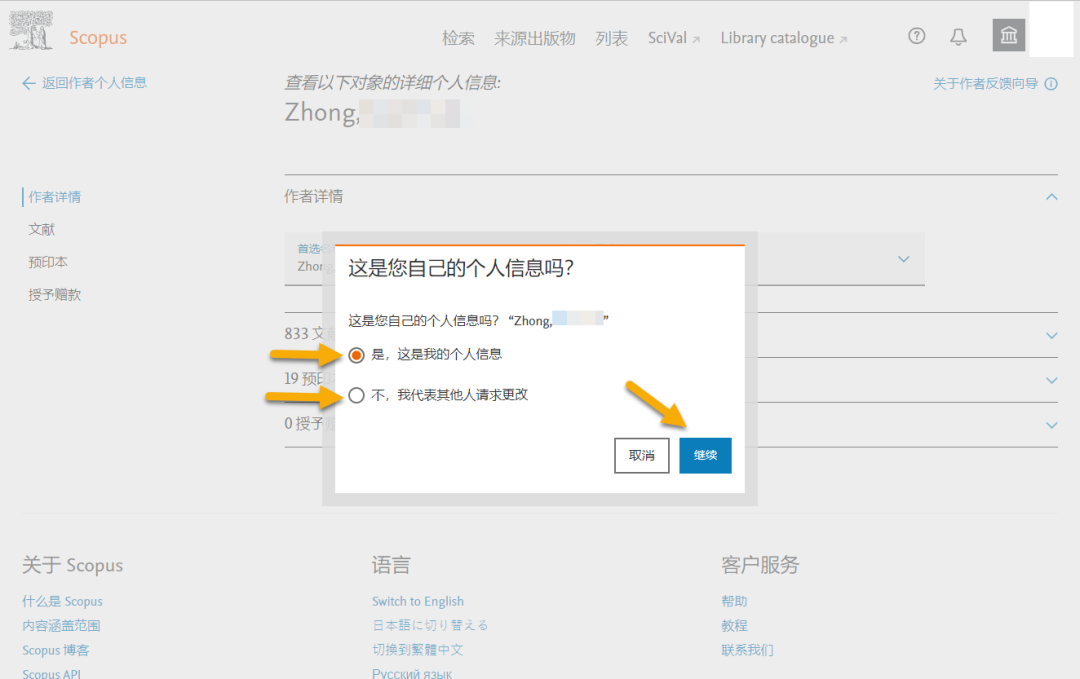
Task: Select 授予赠款 in the left sidebar
Action: click(57, 294)
